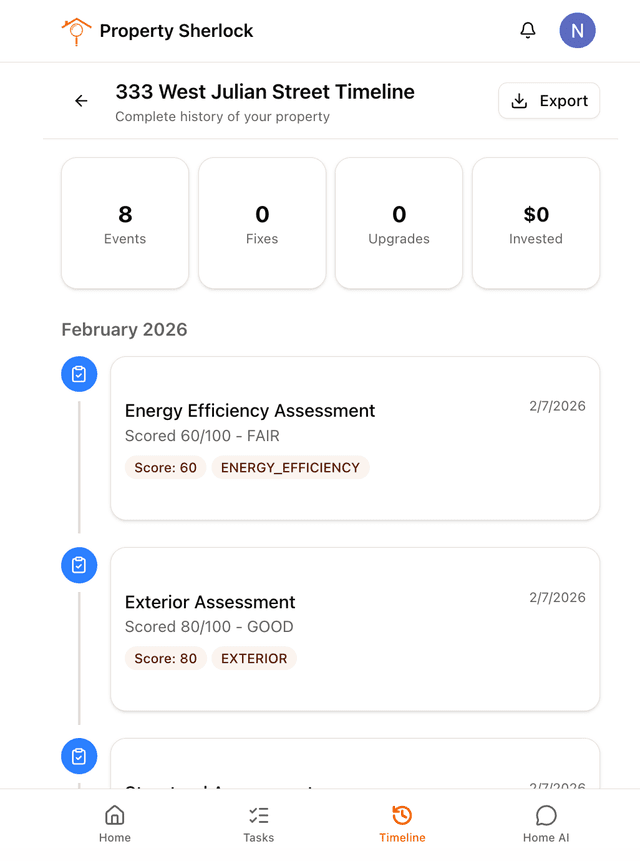Open the Exterior Assessment card
Screen dimensions: 640x861
click(x=355, y=629)
